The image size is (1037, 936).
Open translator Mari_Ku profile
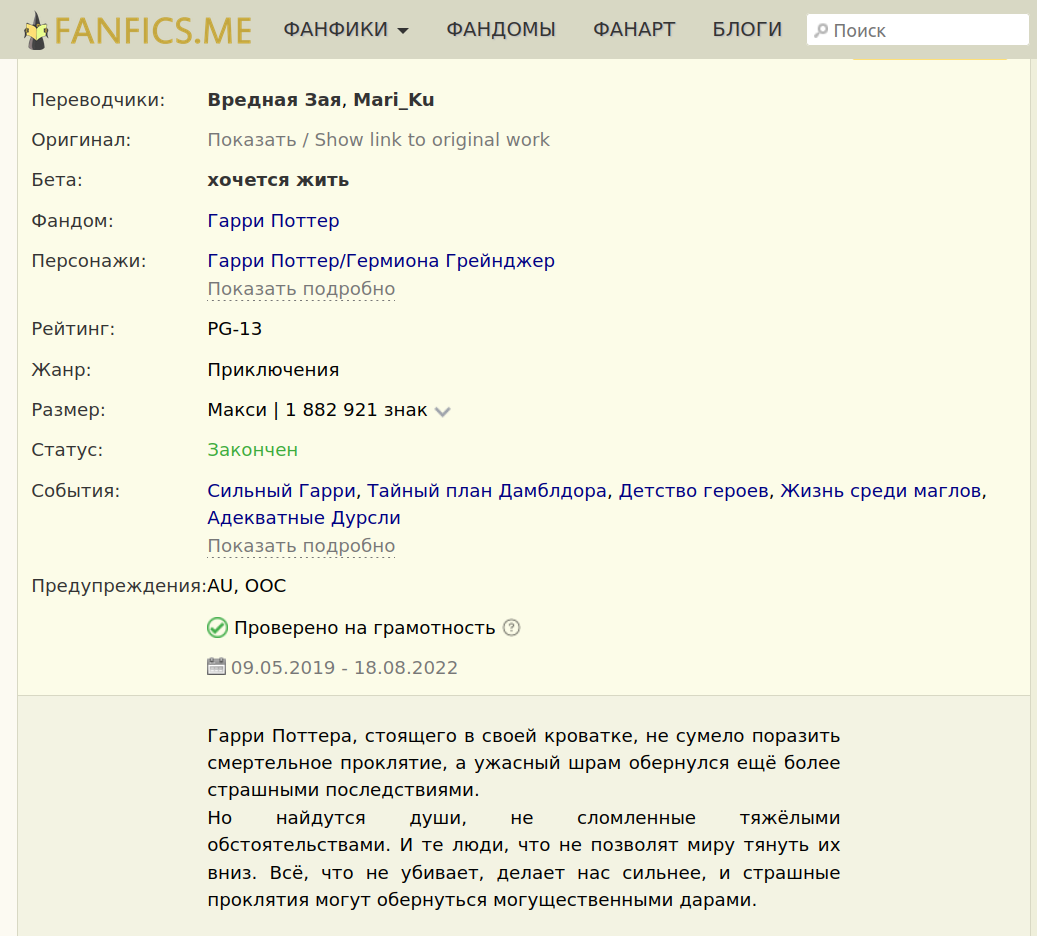(394, 100)
